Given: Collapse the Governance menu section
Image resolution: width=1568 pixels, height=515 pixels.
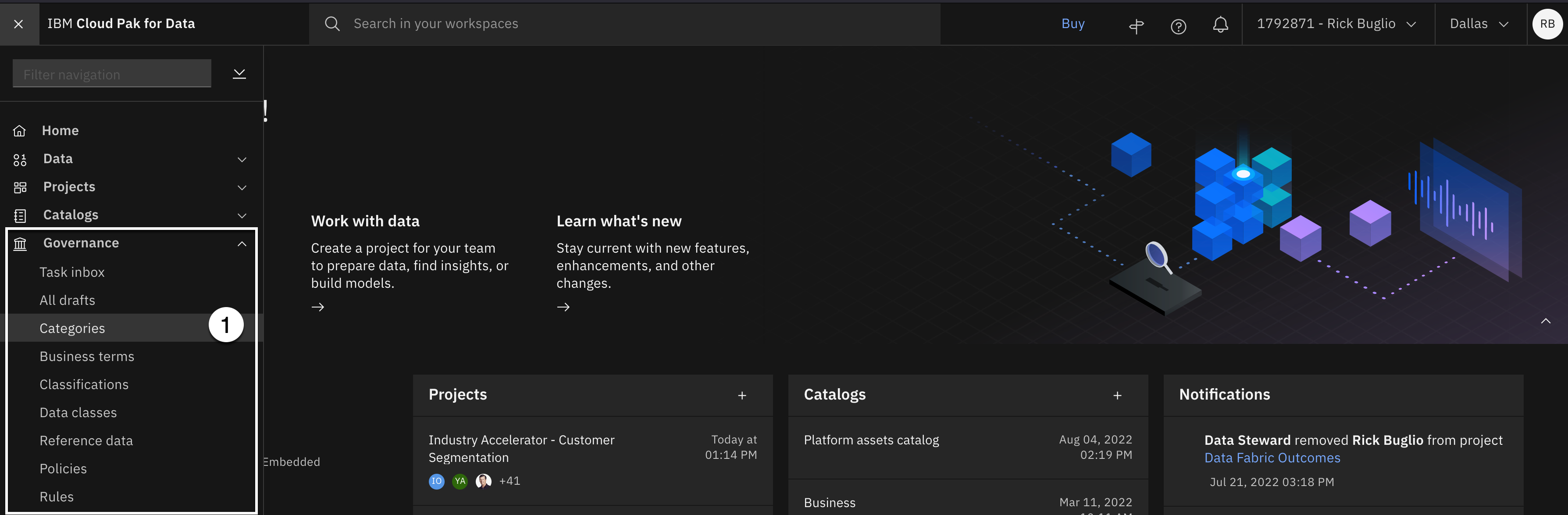Looking at the screenshot, I should coord(242,243).
